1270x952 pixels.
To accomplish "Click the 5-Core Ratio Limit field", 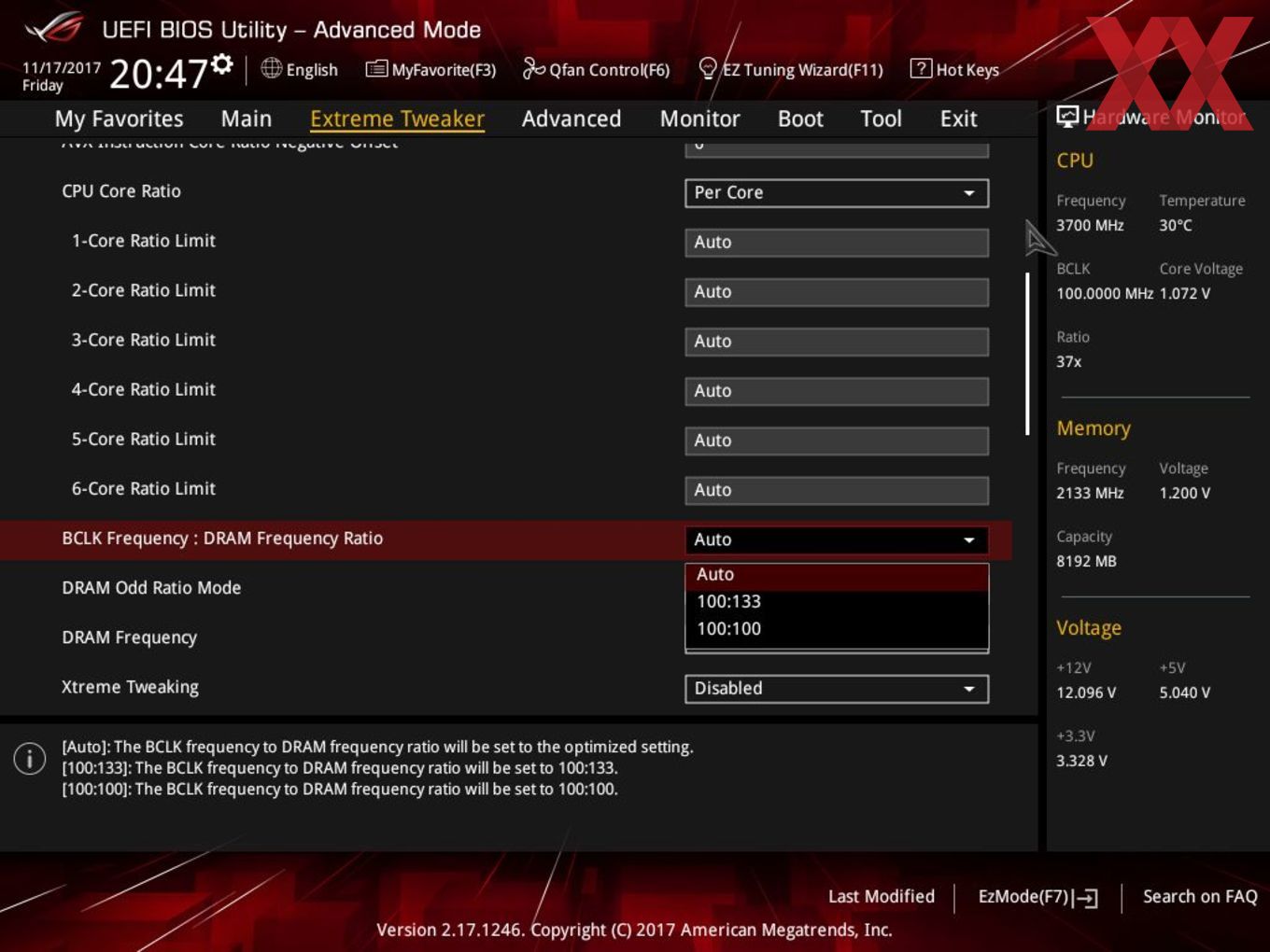I will [x=837, y=440].
